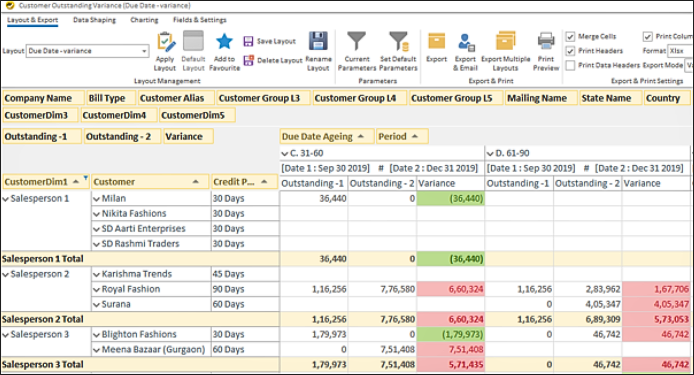Click the Add to Favourite star icon

coord(224,42)
